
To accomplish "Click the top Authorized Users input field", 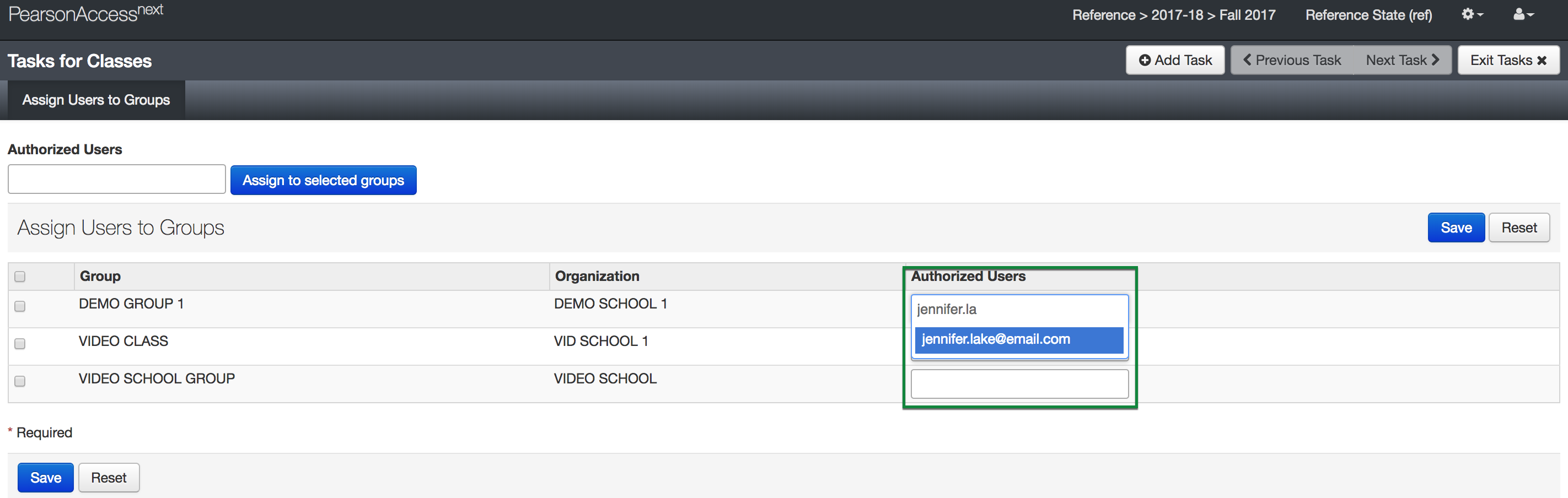I will [x=117, y=180].
